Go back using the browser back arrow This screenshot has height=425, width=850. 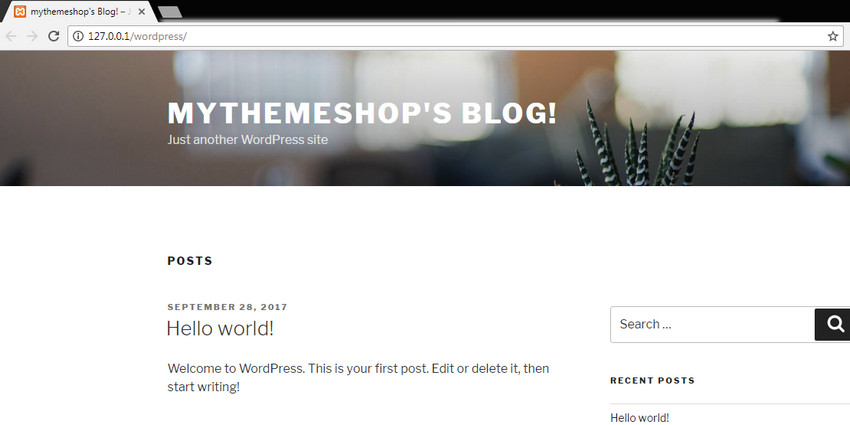[11, 36]
